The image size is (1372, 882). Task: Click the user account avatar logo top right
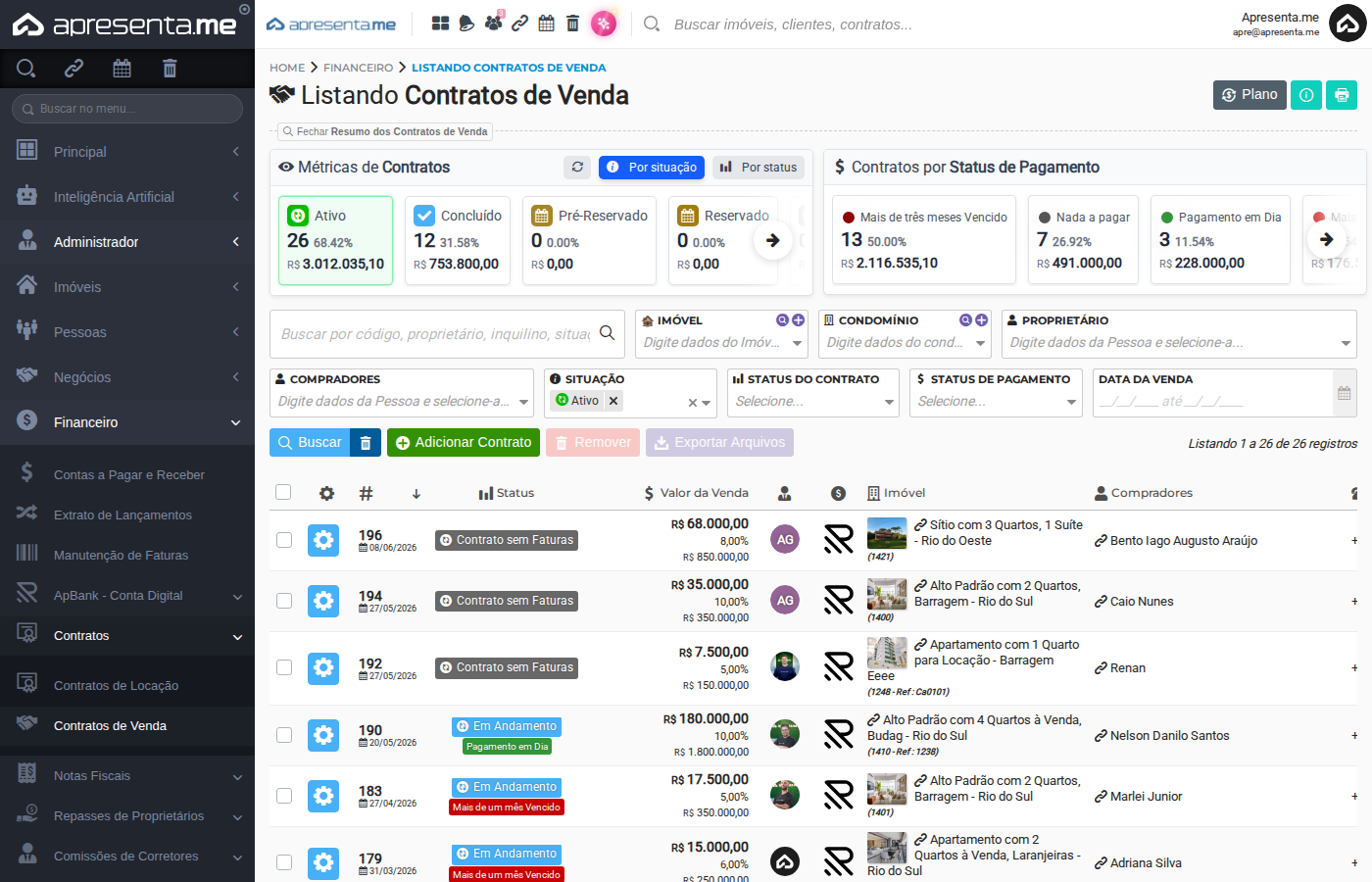1347,24
